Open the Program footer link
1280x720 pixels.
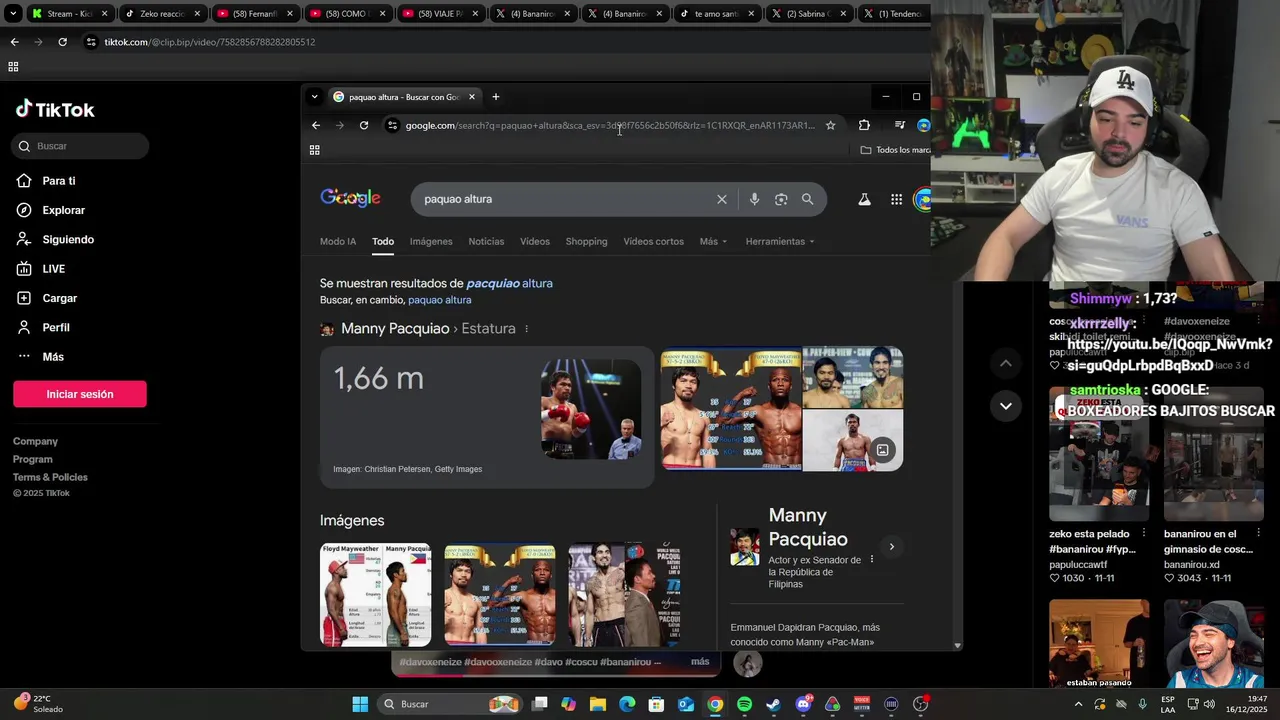point(33,459)
